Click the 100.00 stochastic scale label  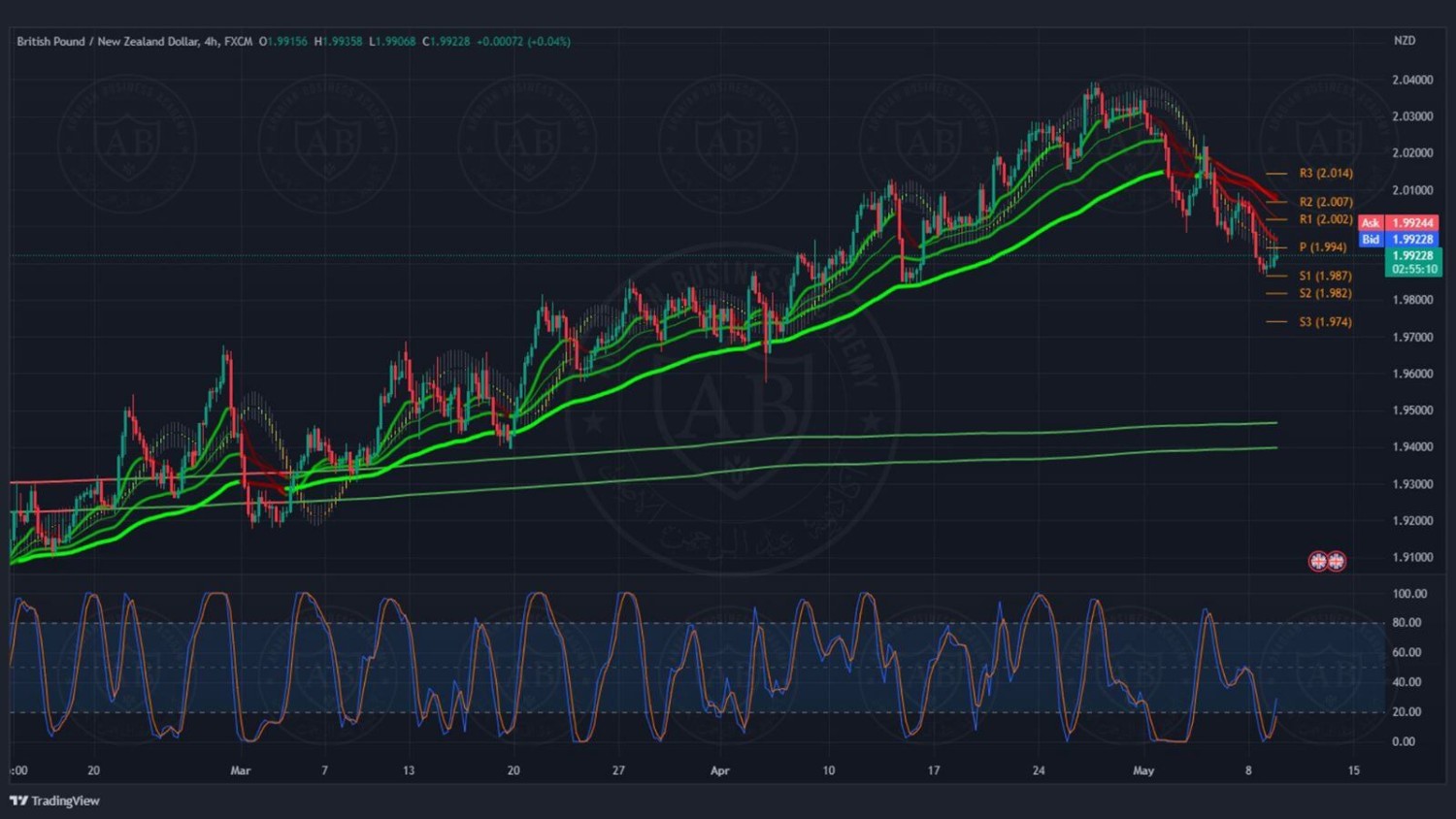[x=1409, y=594]
